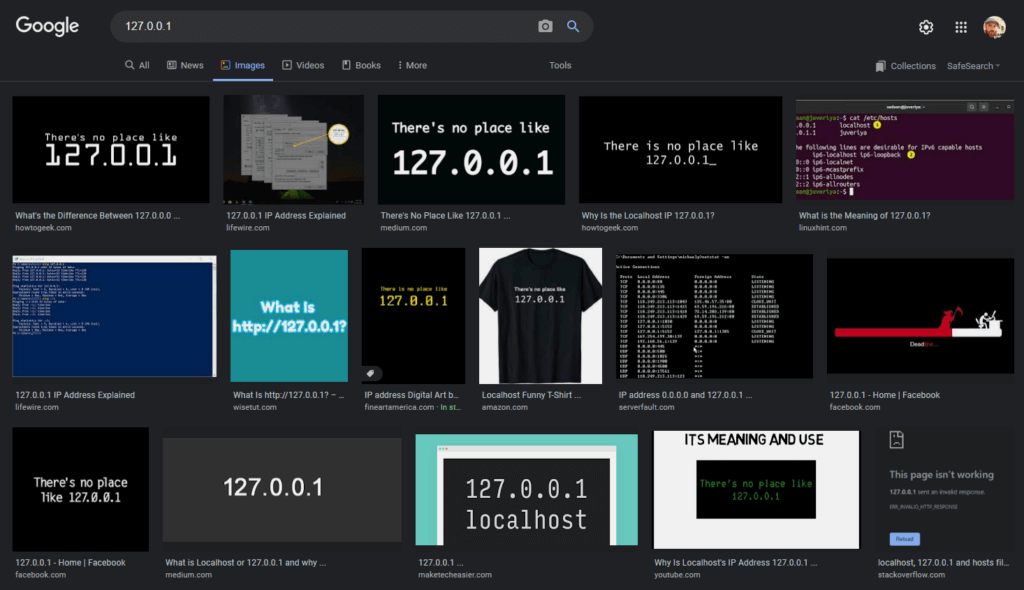
Task: Click the search box containing 127.0.0.1
Action: tap(320, 27)
